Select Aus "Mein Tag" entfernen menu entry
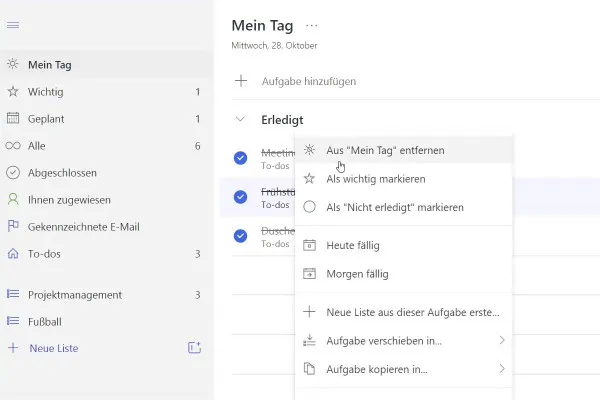This screenshot has width=600, height=400. (x=404, y=150)
